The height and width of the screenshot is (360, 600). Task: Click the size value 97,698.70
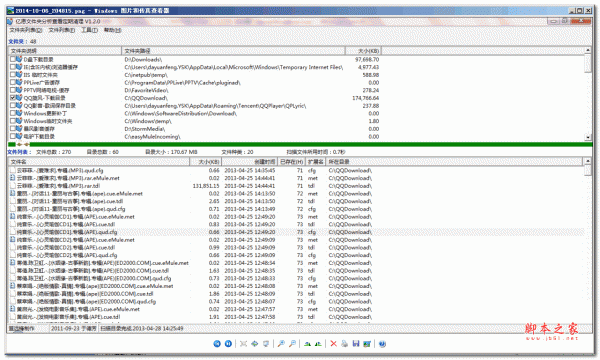[367, 59]
